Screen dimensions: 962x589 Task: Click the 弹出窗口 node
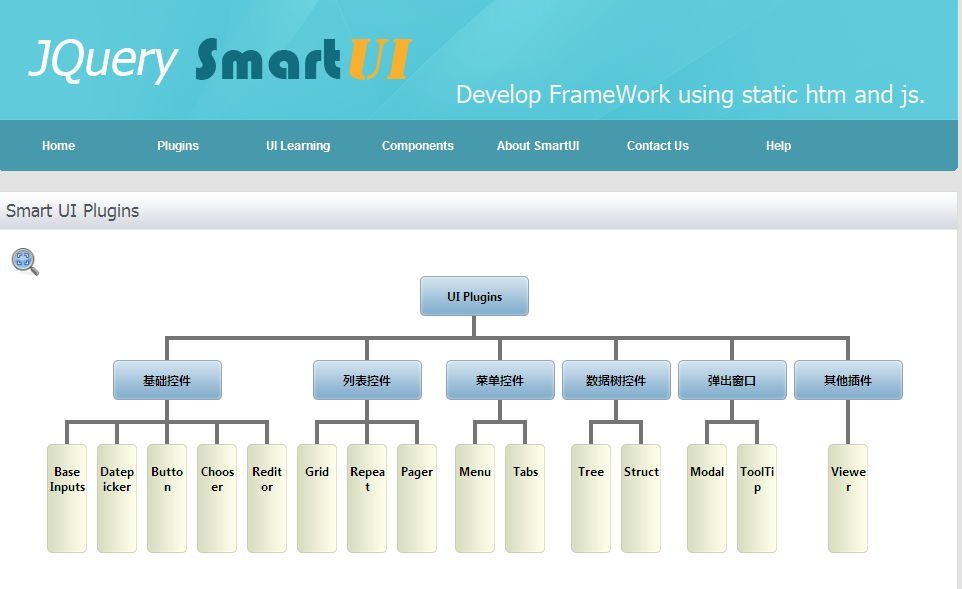(732, 380)
